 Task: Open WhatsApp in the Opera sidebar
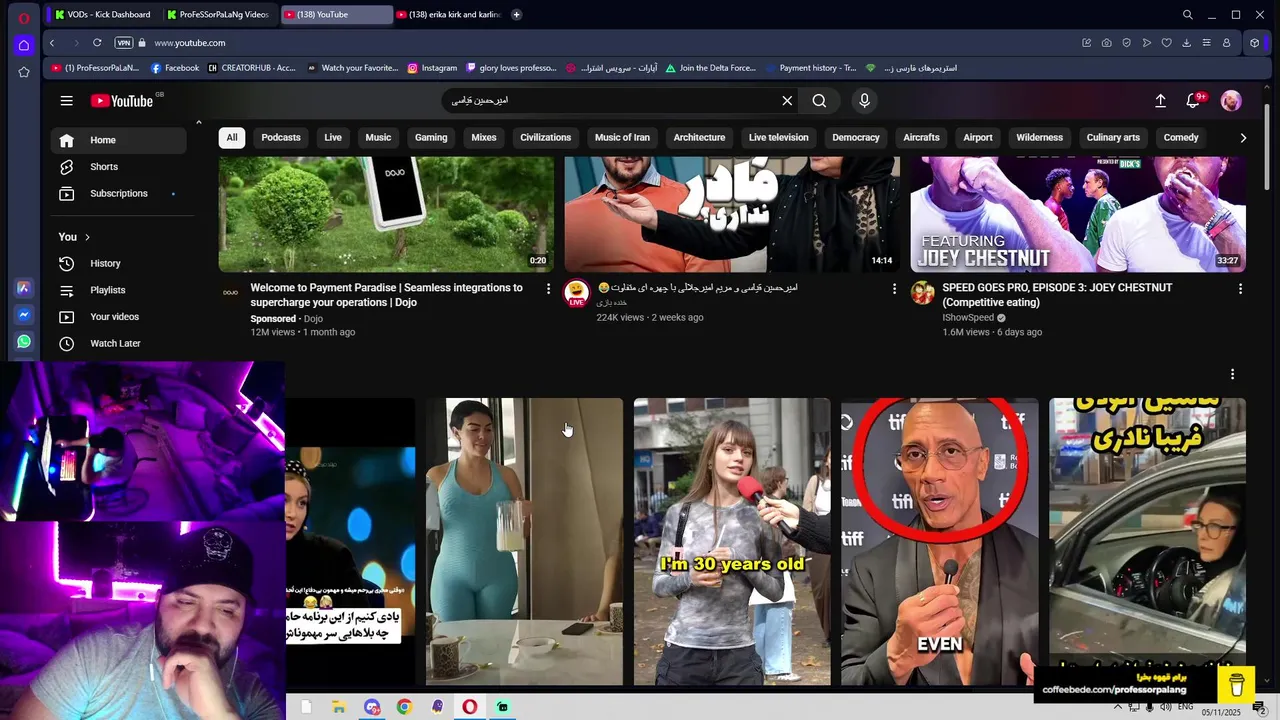[x=24, y=341]
